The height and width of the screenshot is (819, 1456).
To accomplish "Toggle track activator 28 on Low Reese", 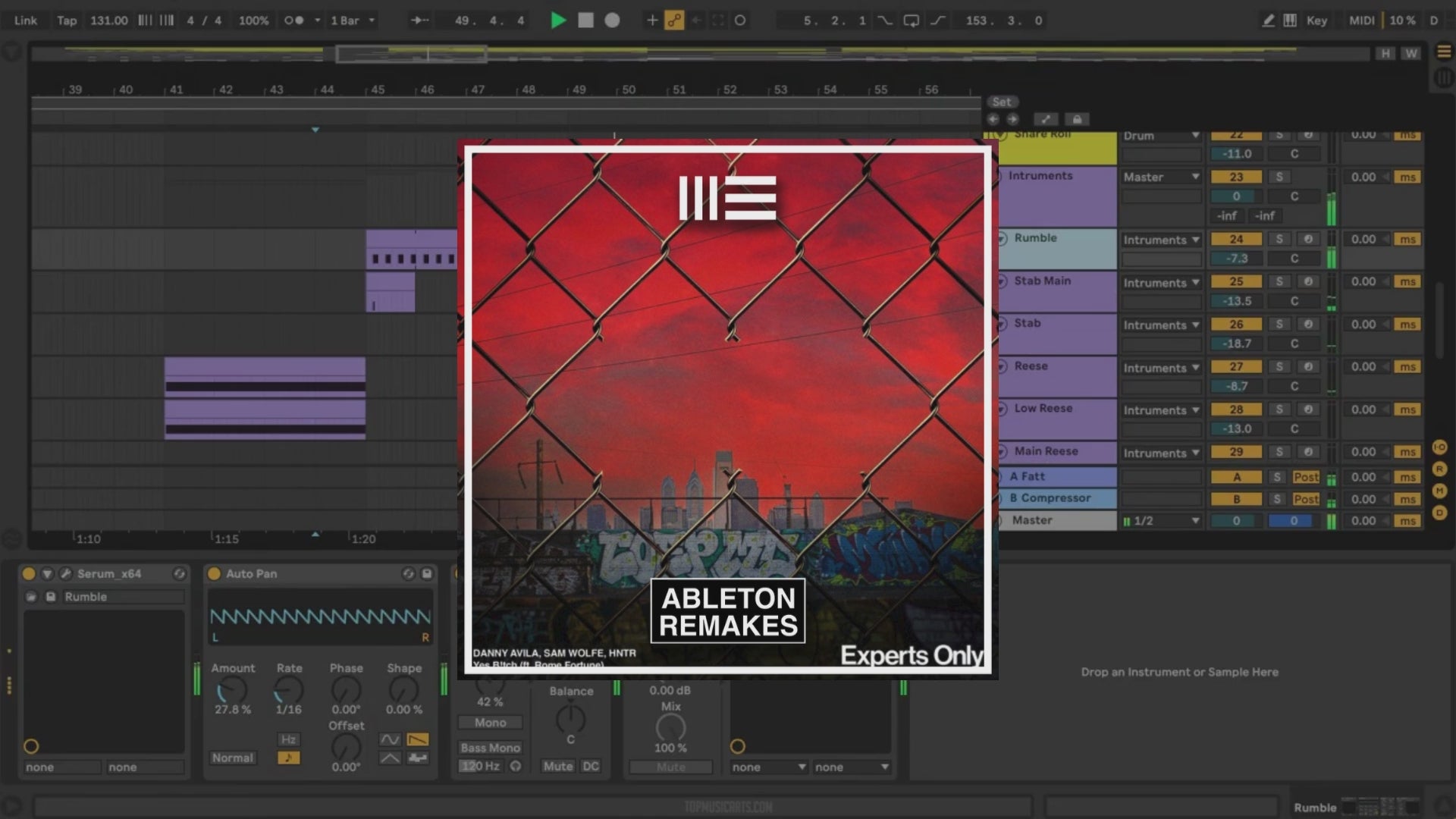I will 1236,409.
